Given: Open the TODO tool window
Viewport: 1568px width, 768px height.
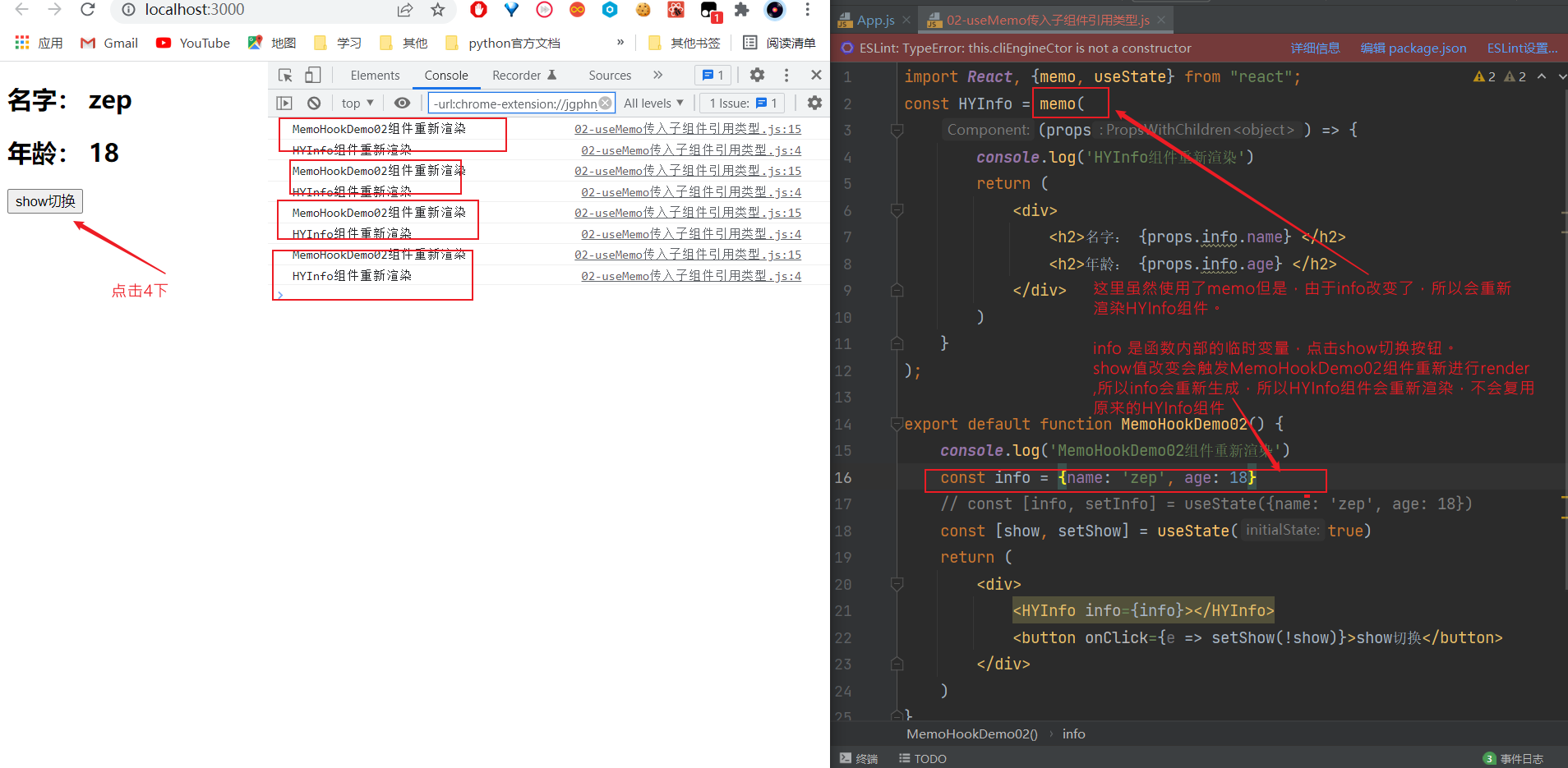Looking at the screenshot, I should pyautogui.click(x=923, y=759).
